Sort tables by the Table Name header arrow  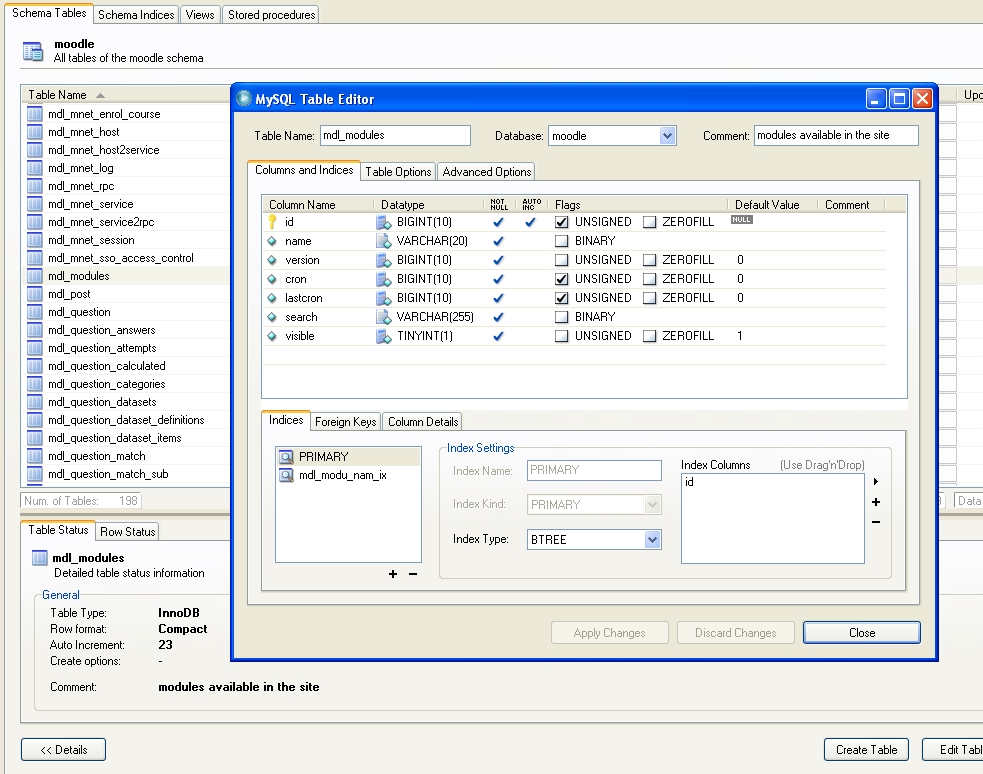100,95
